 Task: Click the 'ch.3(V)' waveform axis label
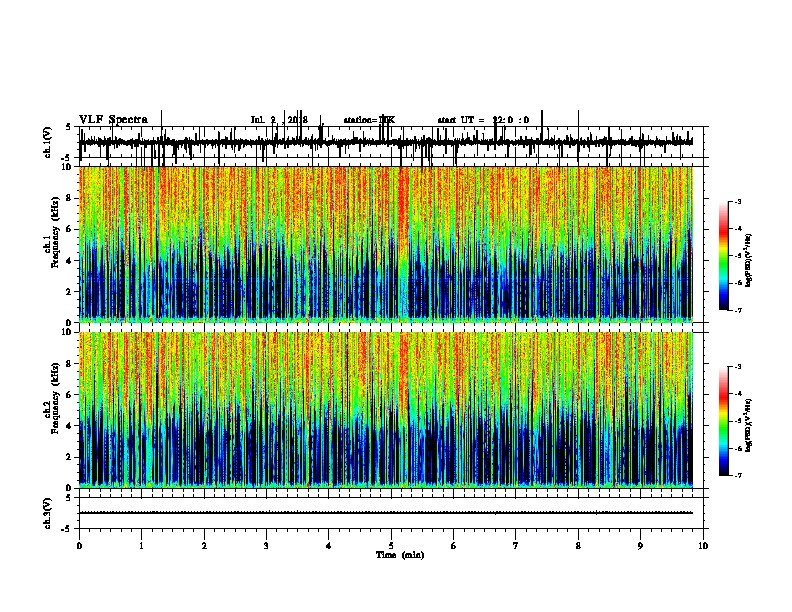(x=47, y=513)
